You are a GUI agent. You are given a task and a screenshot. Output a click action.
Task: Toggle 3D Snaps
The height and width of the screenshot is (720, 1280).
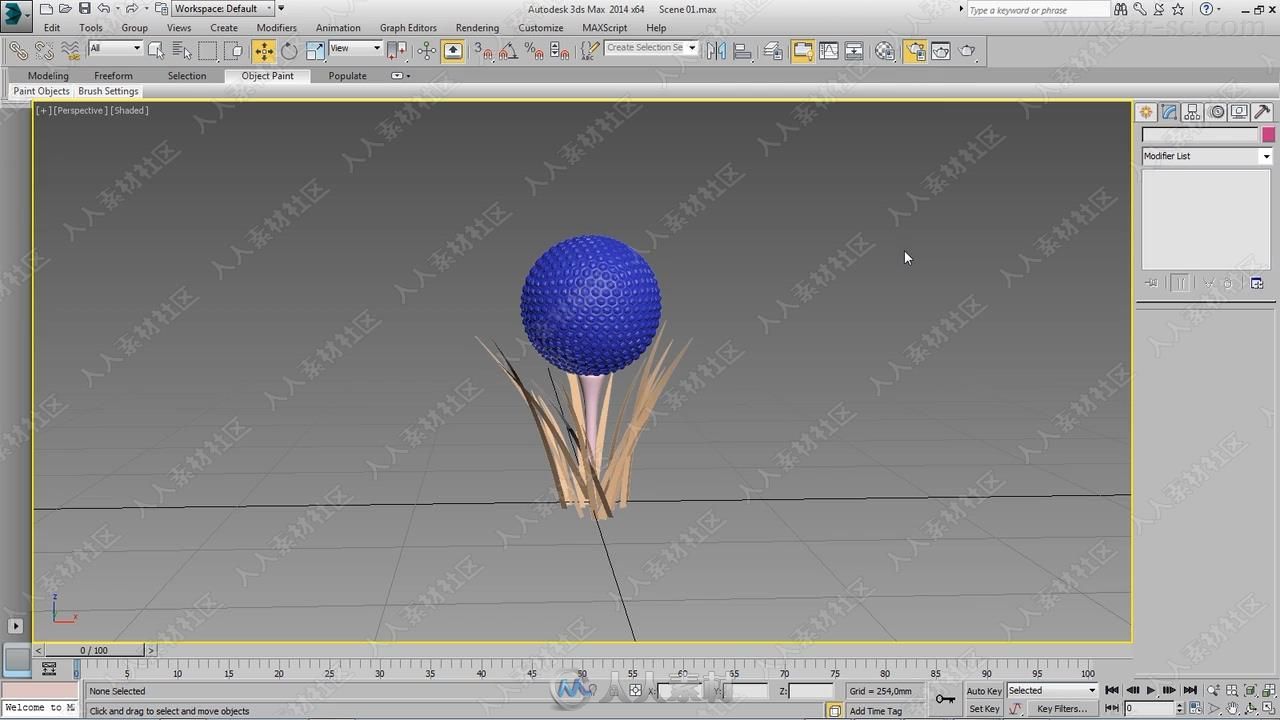tap(484, 50)
